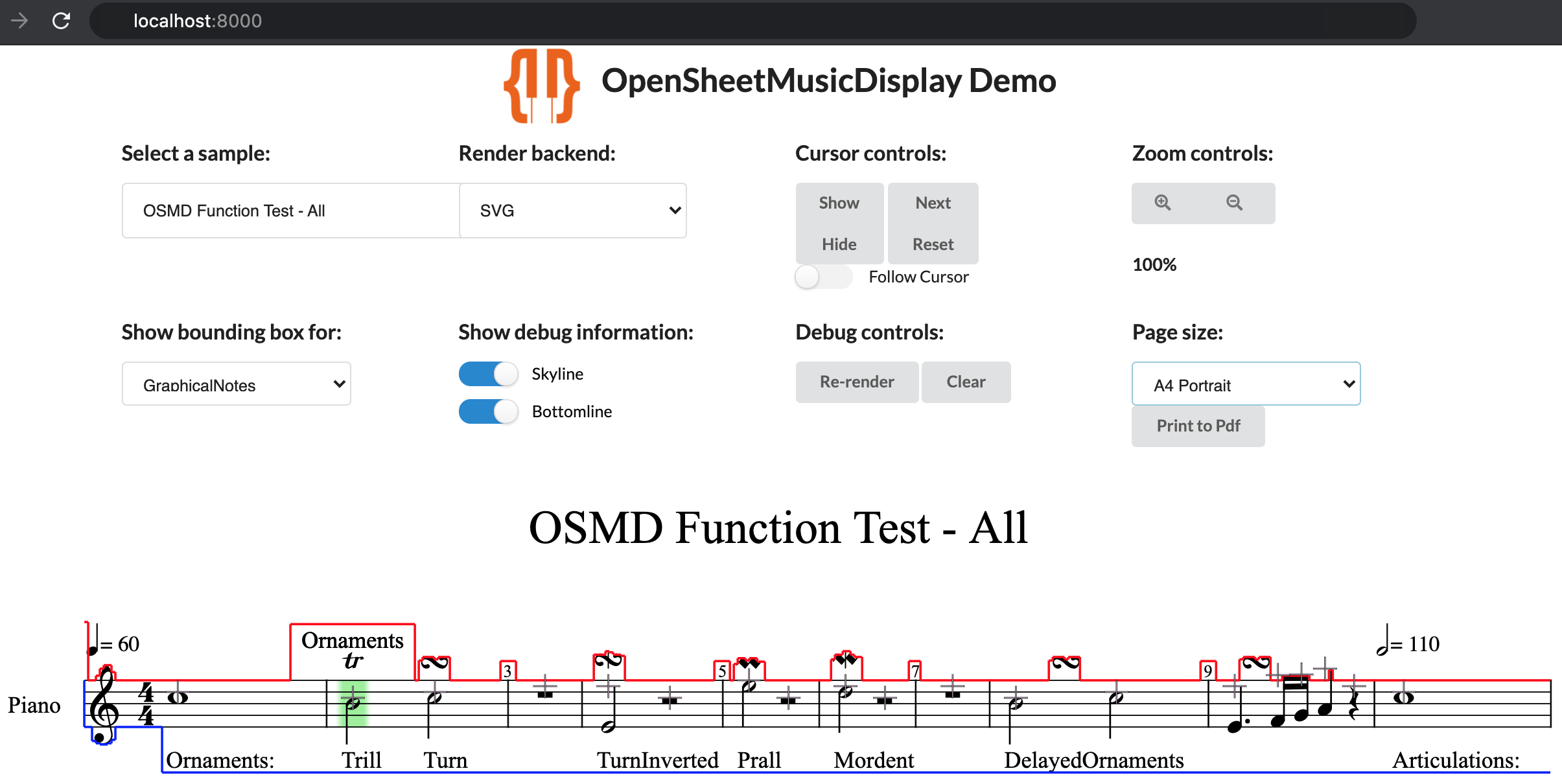Turn off the Bottomline debug toggle
Viewport: 1562px width, 784px height.
coord(488,411)
